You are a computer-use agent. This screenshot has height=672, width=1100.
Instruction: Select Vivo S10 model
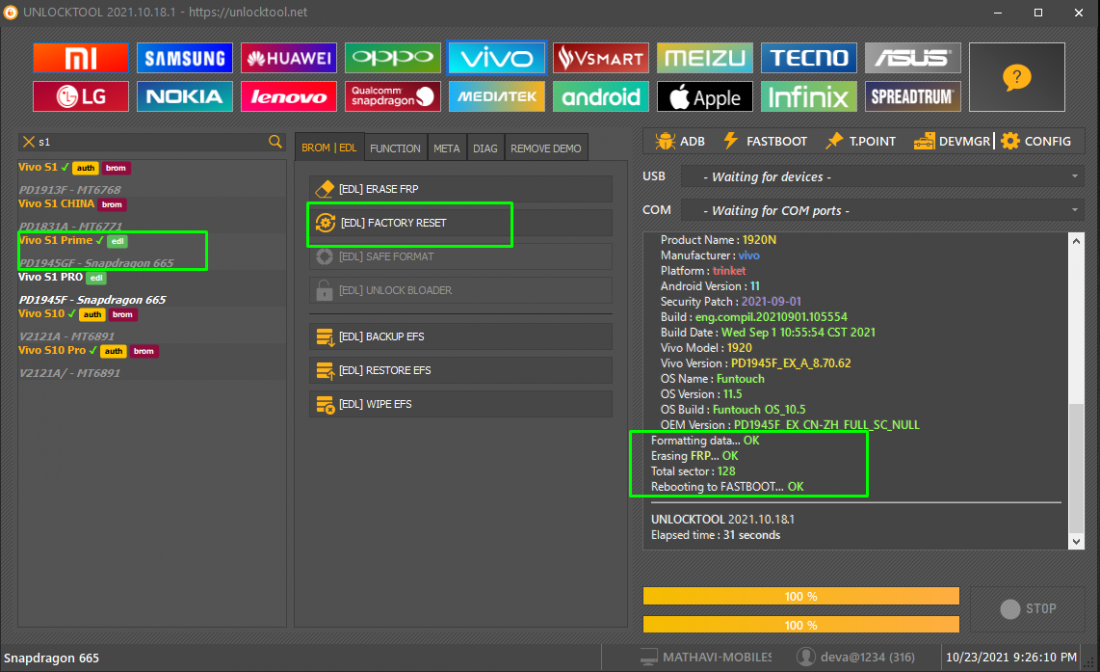click(x=152, y=324)
